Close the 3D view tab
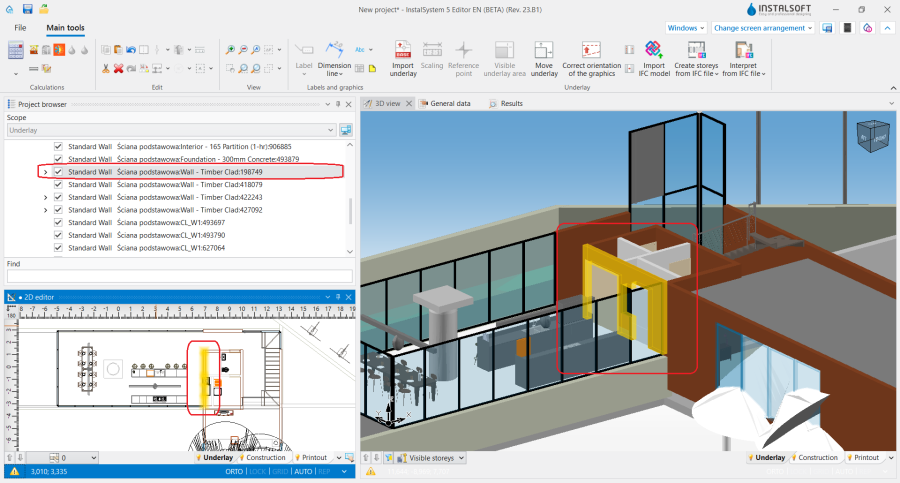Viewport: 900px width, 483px height. click(409, 103)
